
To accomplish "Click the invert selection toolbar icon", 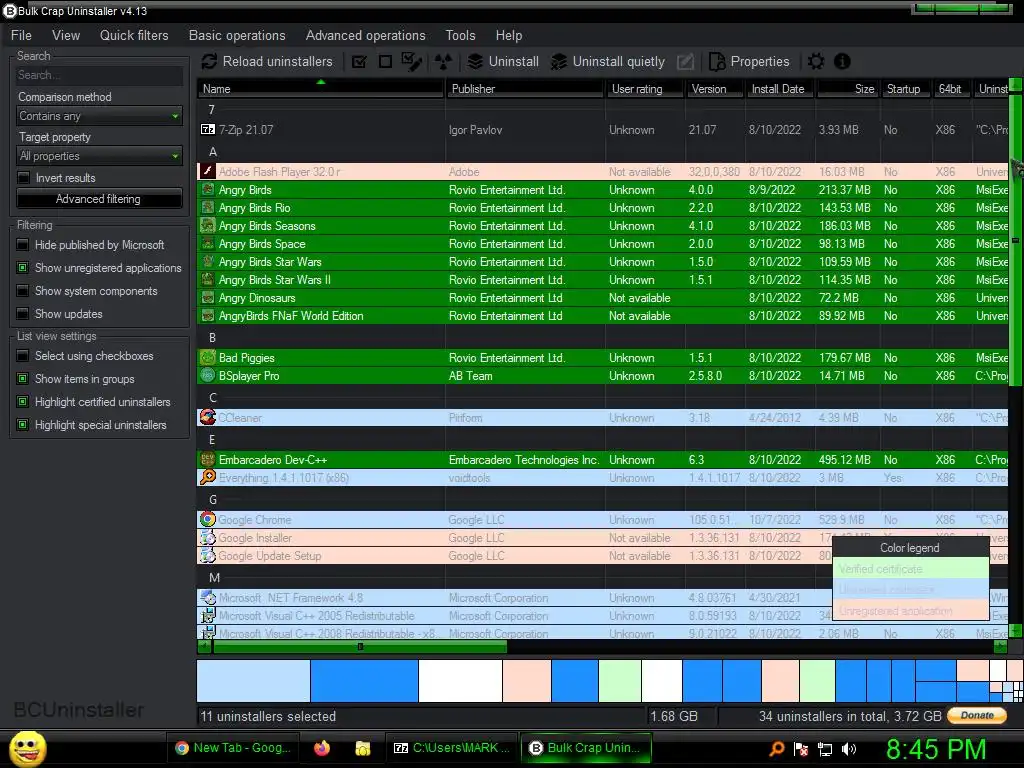I will click(x=411, y=61).
